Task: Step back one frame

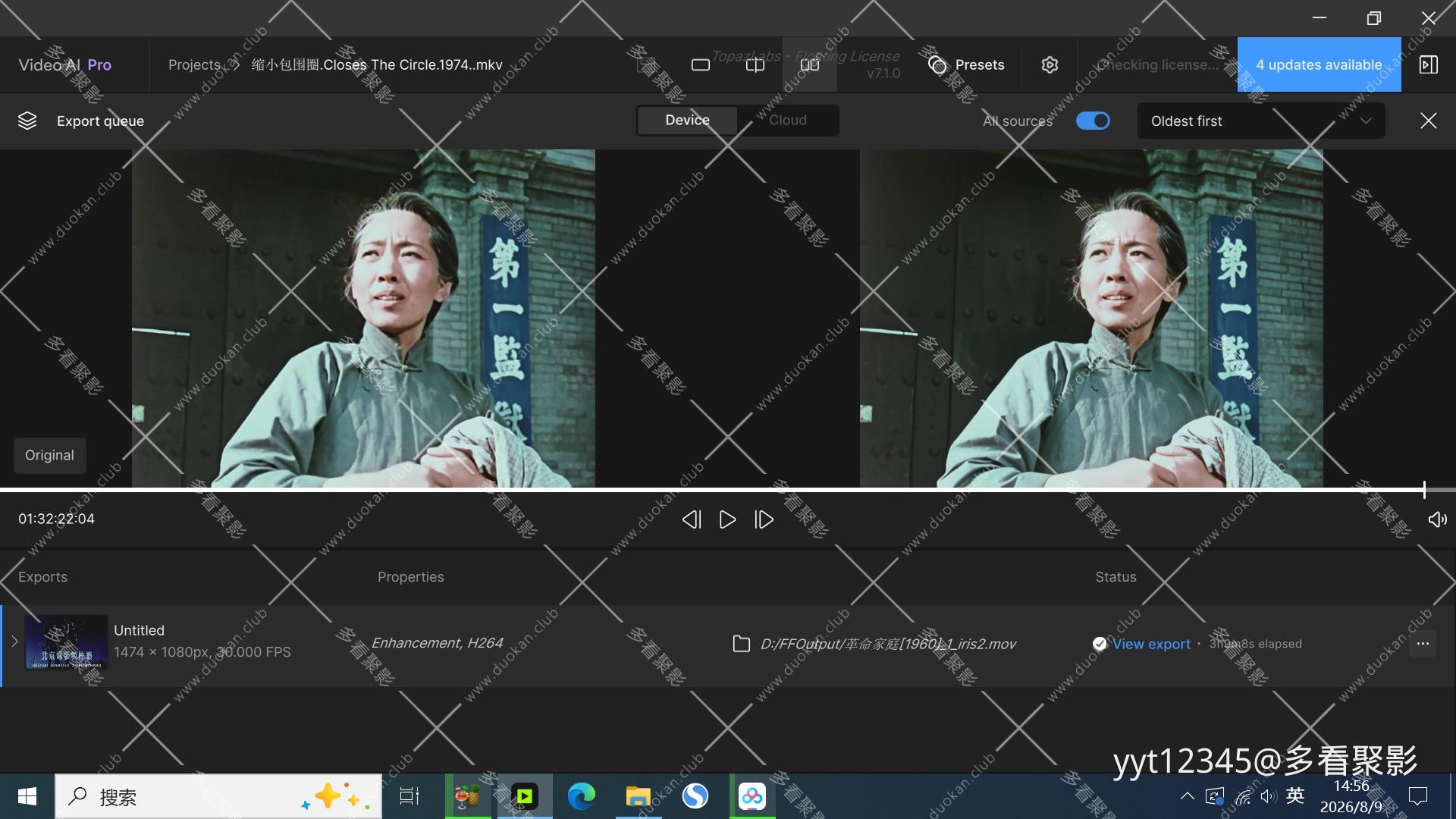Action: click(691, 519)
